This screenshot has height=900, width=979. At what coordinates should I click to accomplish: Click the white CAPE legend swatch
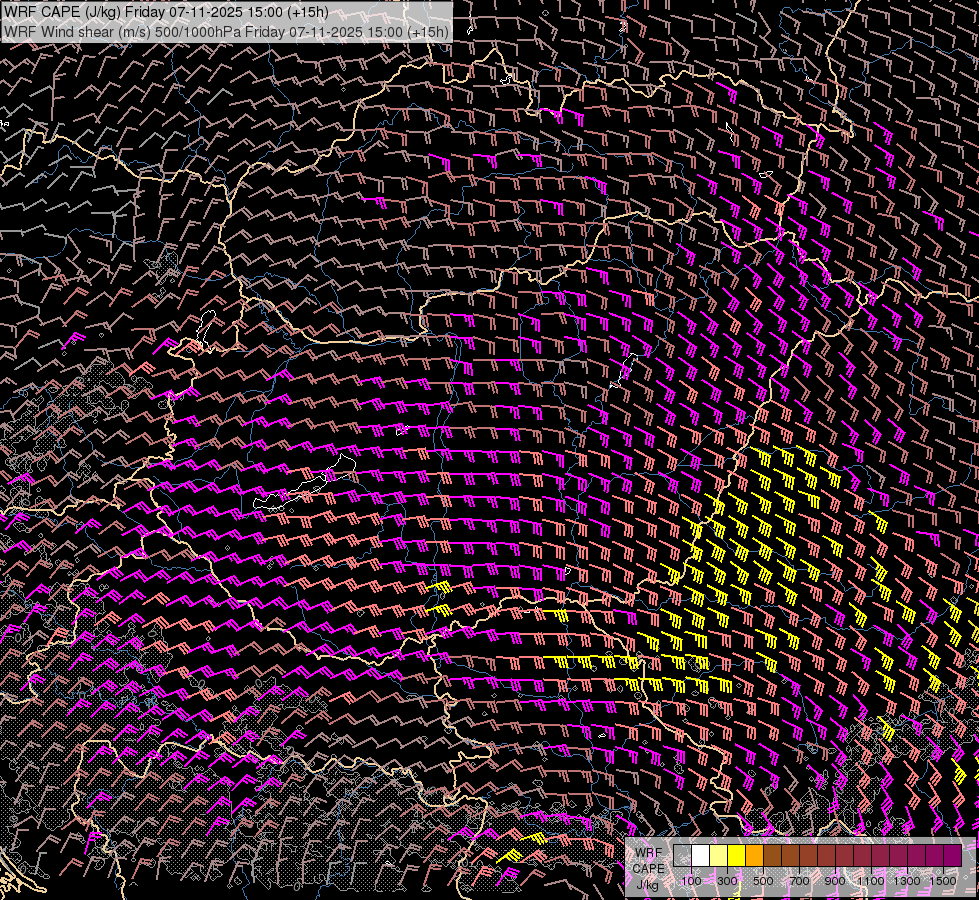[x=700, y=855]
